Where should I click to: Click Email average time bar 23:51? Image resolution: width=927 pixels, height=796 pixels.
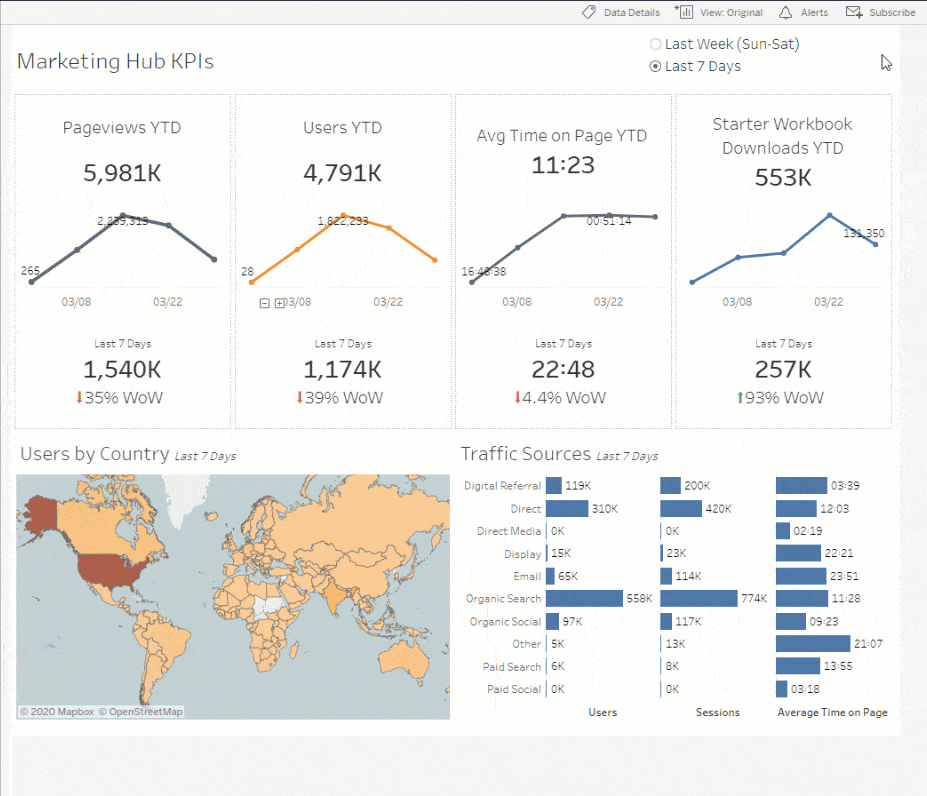point(801,576)
